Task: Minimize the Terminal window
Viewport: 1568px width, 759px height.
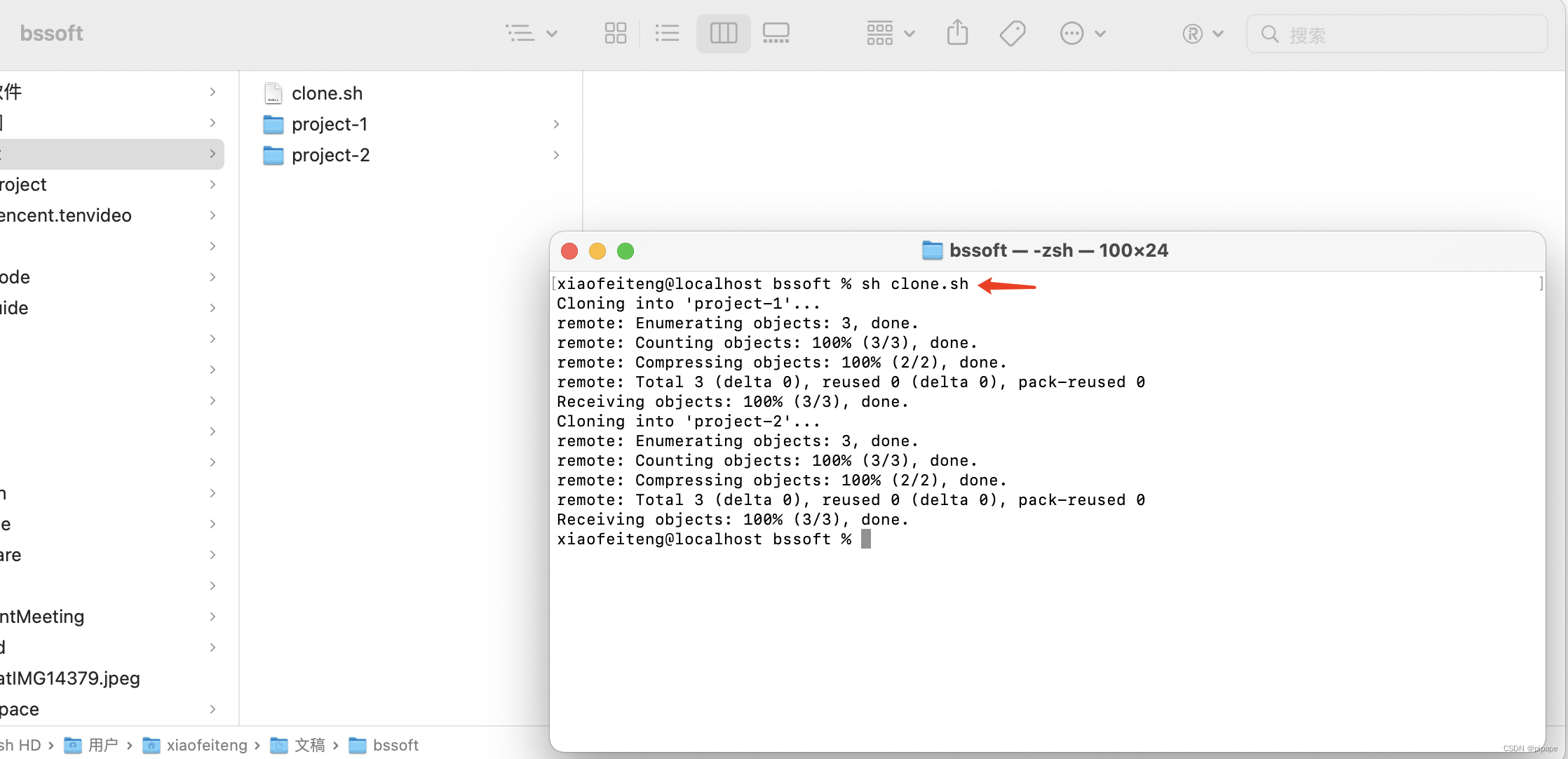Action: [597, 251]
